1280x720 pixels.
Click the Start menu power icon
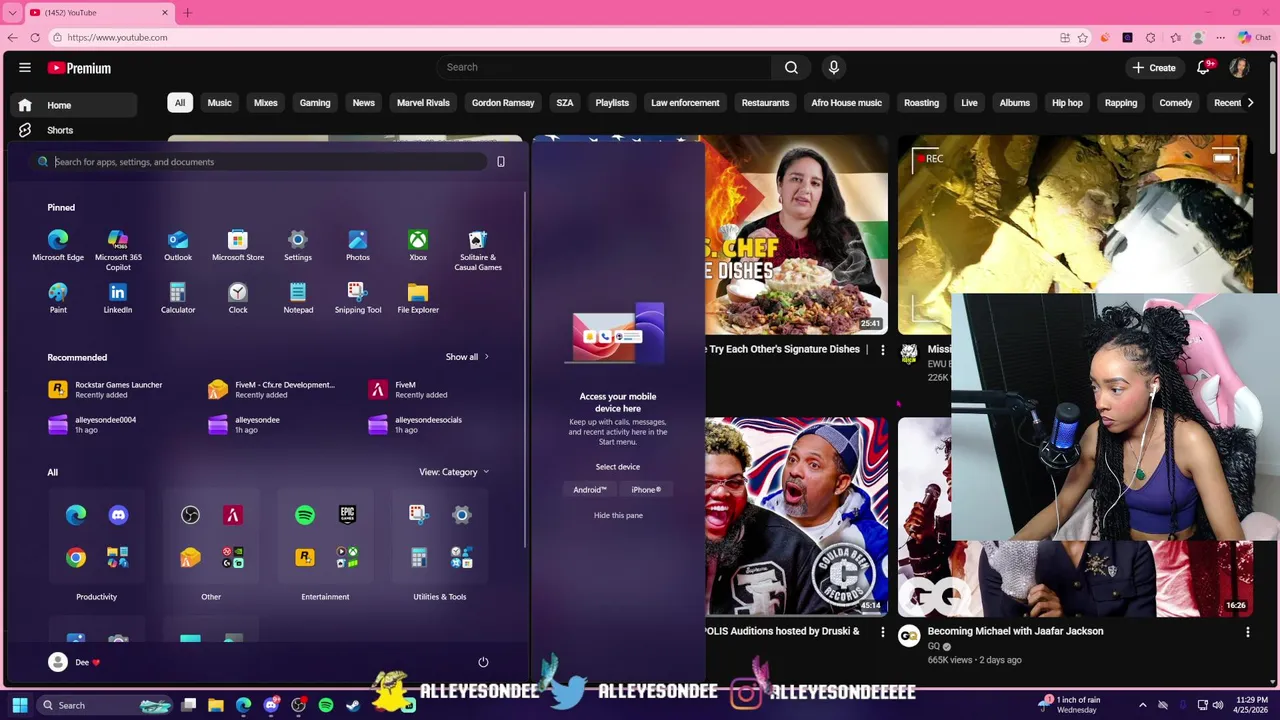coord(483,662)
